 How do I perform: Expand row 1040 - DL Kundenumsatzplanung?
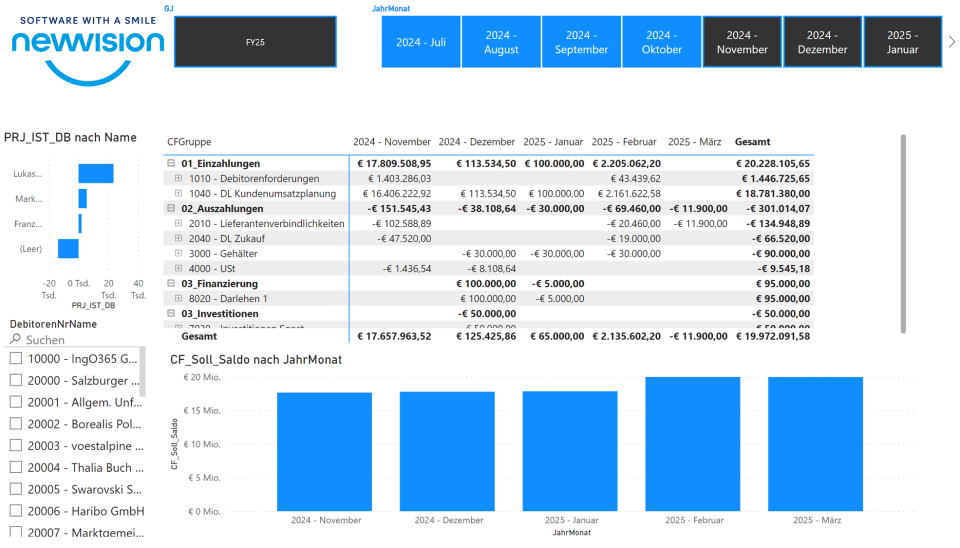(179, 194)
